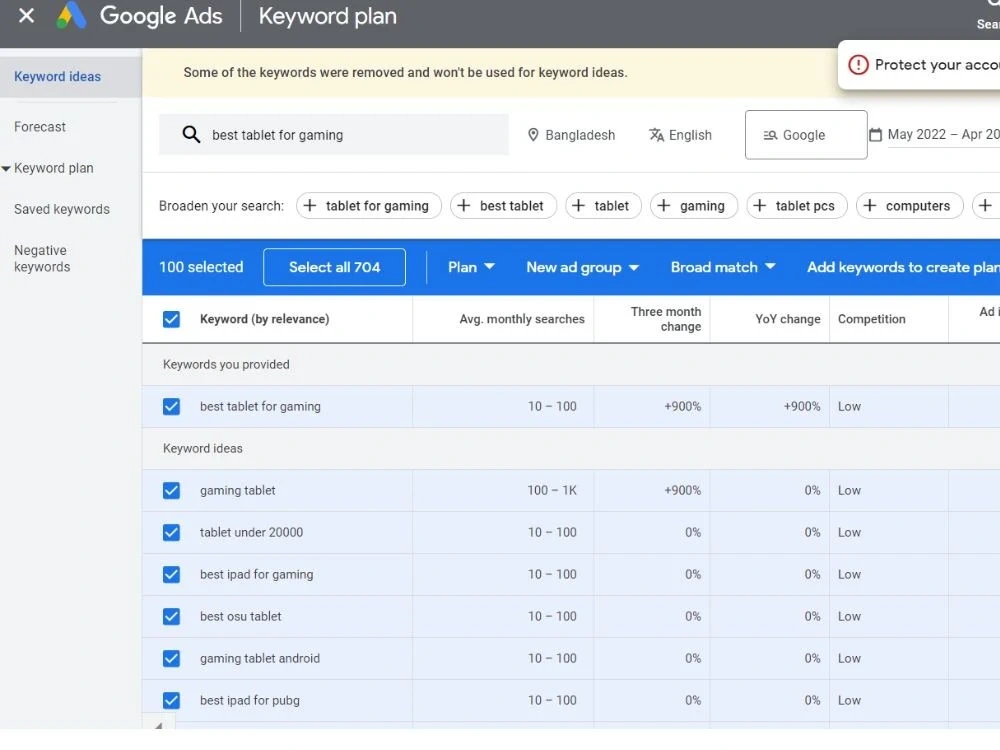Add 'computers' to broaden search
Viewport: 1000px width, 750px height.
click(909, 206)
